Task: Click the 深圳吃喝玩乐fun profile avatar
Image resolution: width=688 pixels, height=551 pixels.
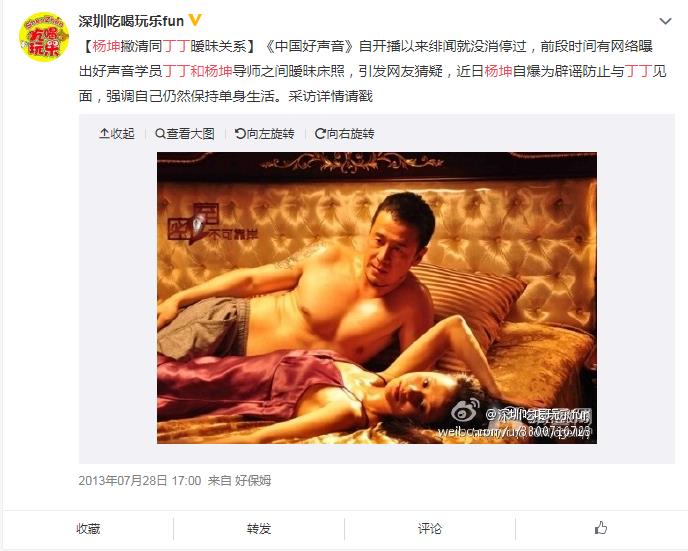Action: pyautogui.click(x=44, y=37)
